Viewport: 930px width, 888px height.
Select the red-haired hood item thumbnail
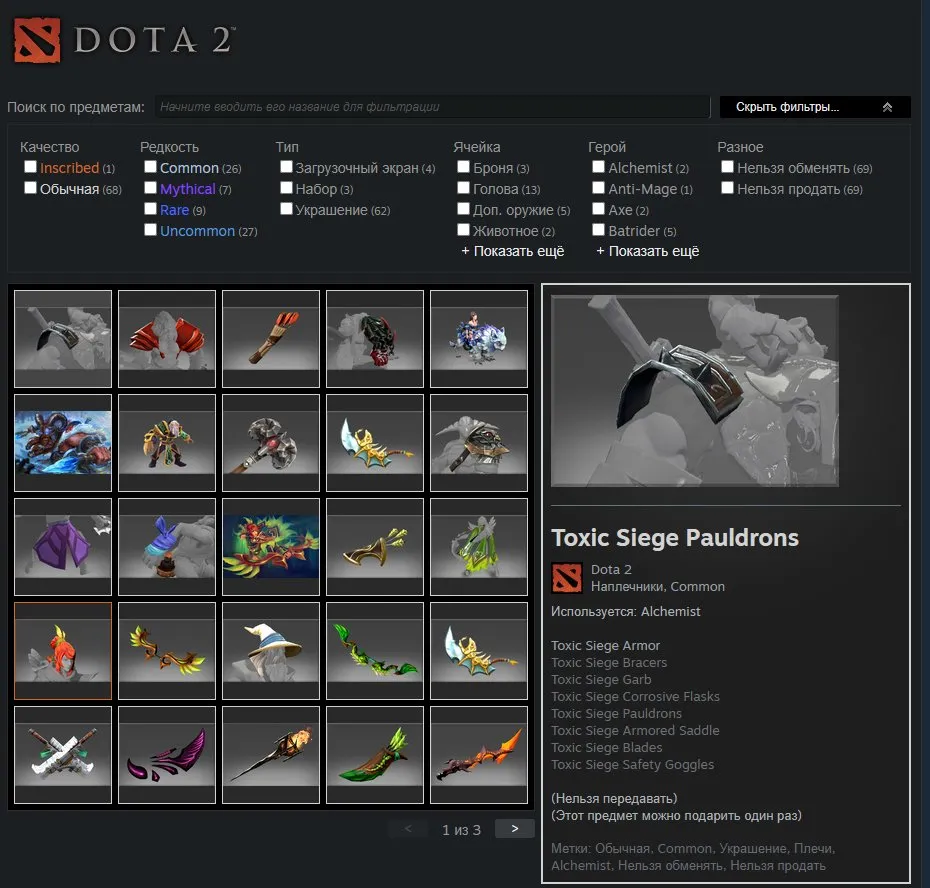[x=63, y=651]
